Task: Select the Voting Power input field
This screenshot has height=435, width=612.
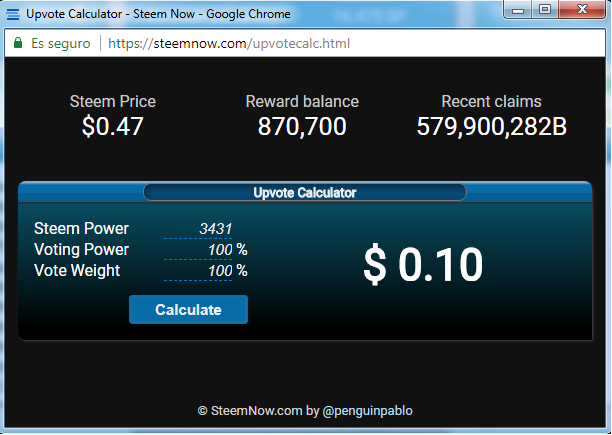Action: (198, 250)
